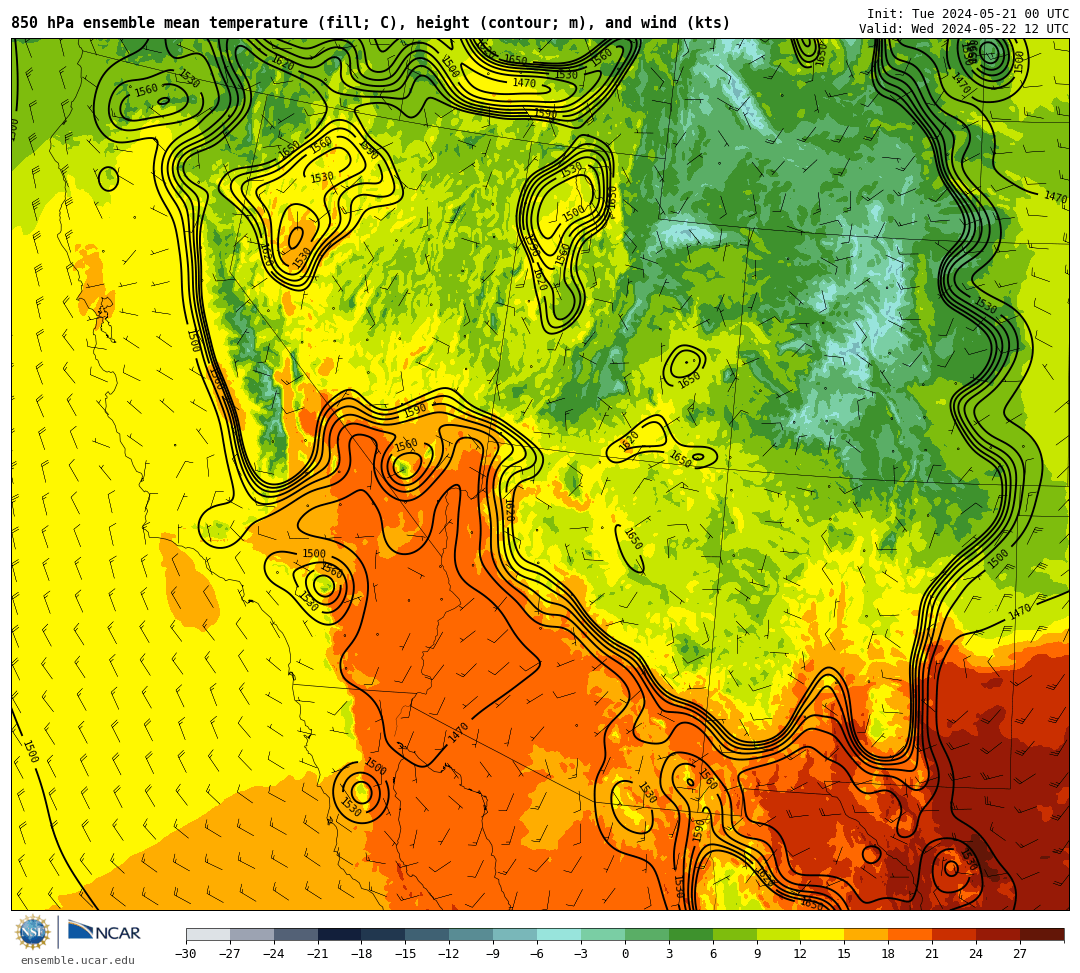
Task: Pick the olive green 6 to 9 swatch
Action: pyautogui.click(x=735, y=934)
